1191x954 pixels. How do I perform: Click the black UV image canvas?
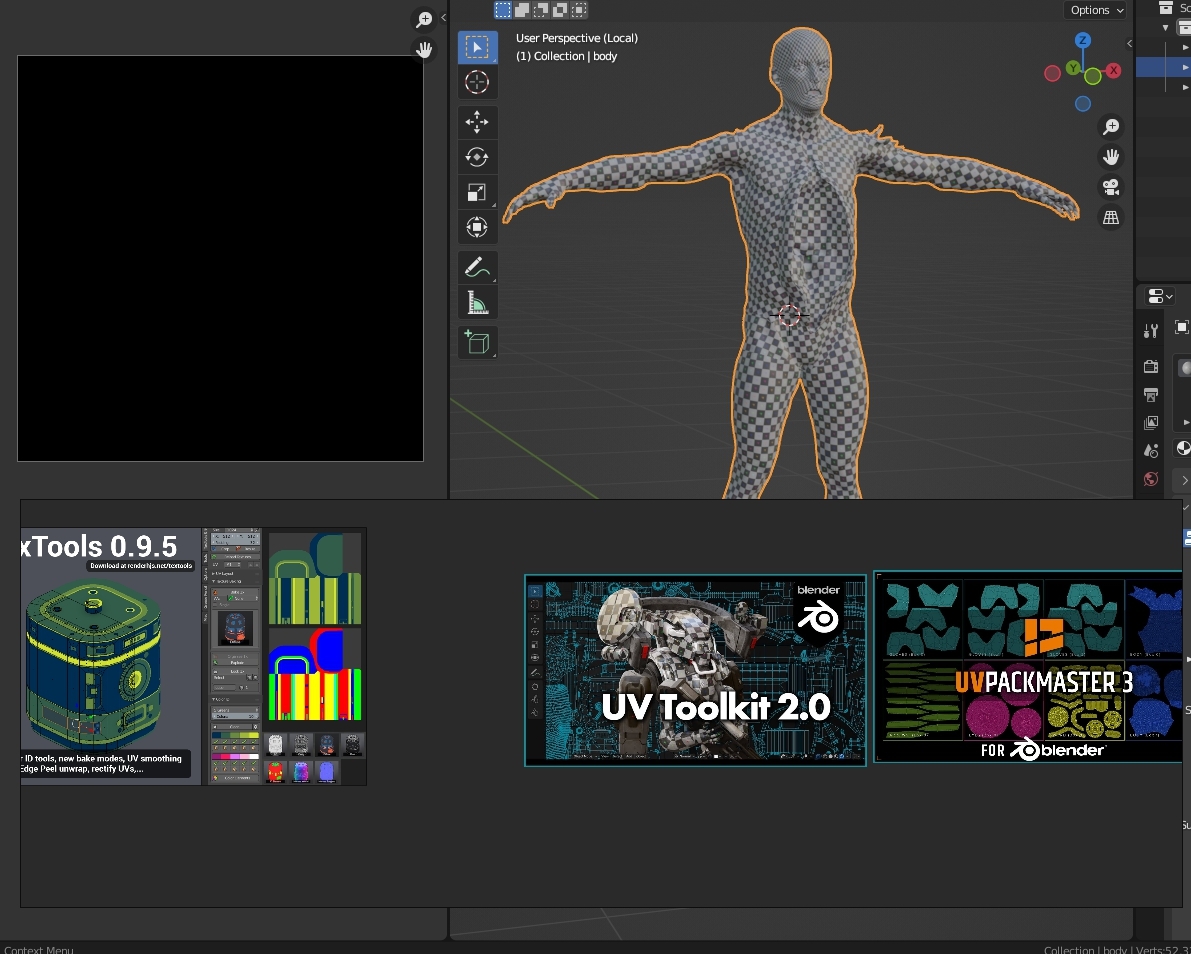[x=220, y=258]
